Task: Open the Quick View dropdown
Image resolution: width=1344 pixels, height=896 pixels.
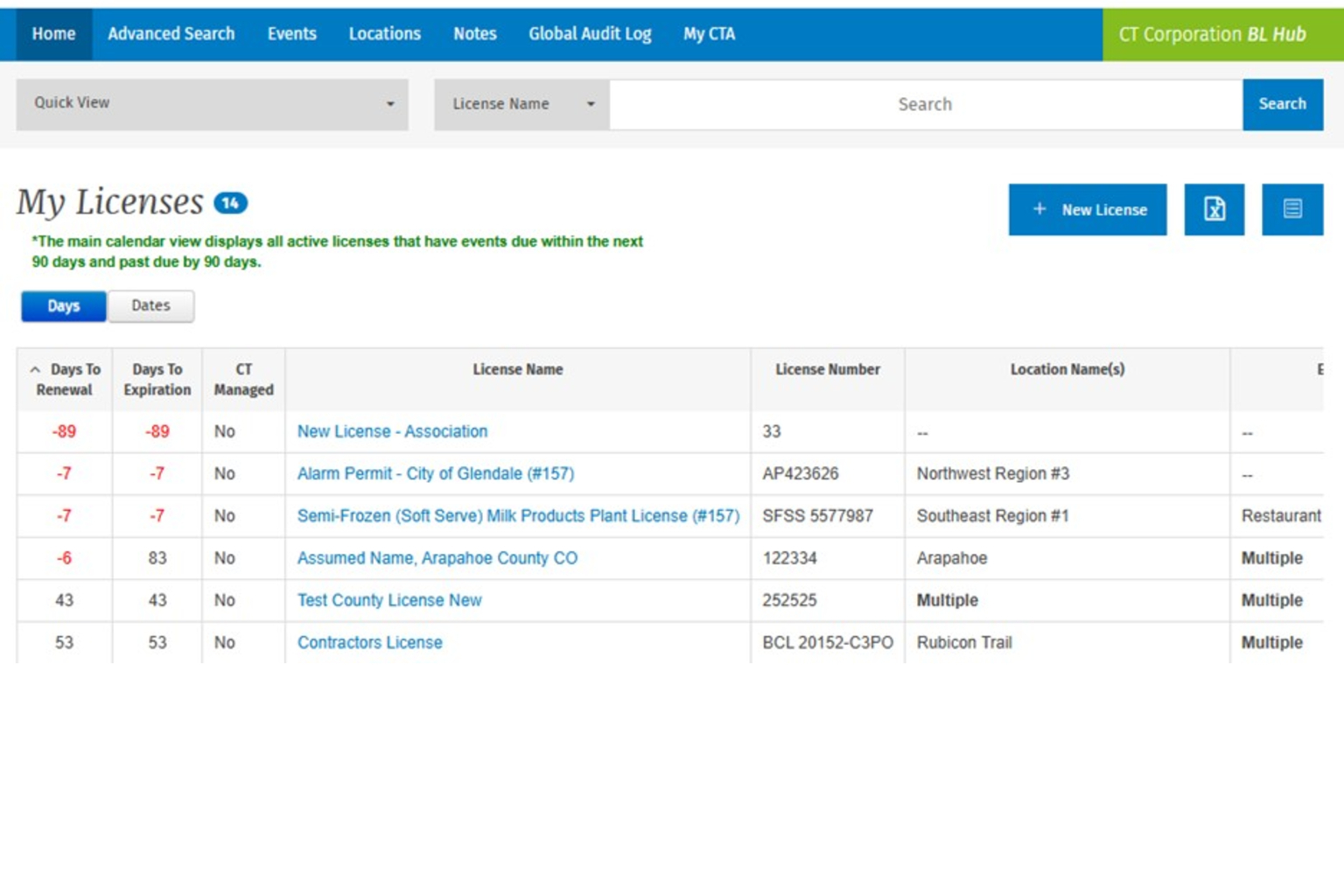Action: pyautogui.click(x=212, y=104)
